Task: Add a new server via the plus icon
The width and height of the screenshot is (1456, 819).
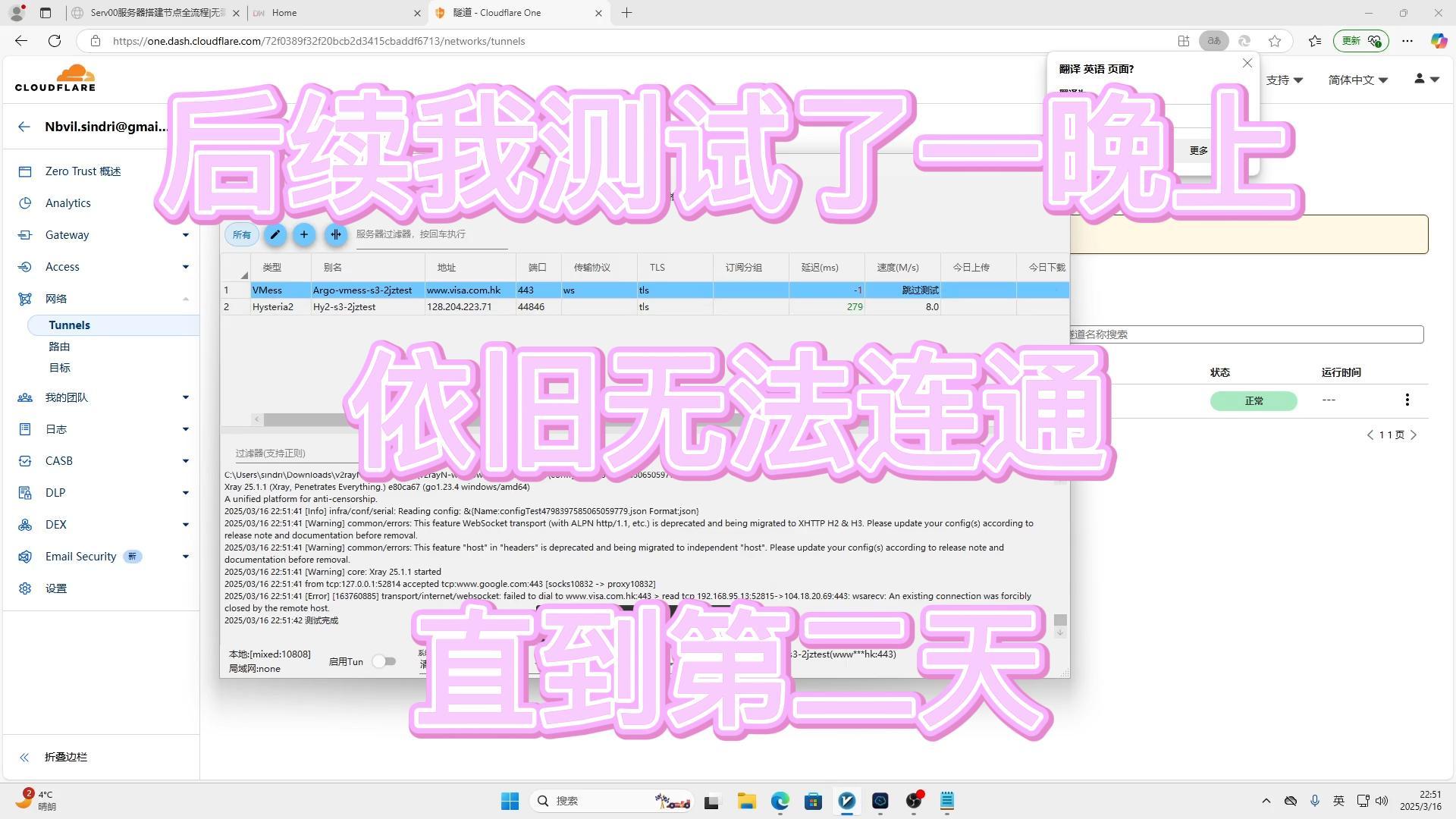Action: coord(304,235)
